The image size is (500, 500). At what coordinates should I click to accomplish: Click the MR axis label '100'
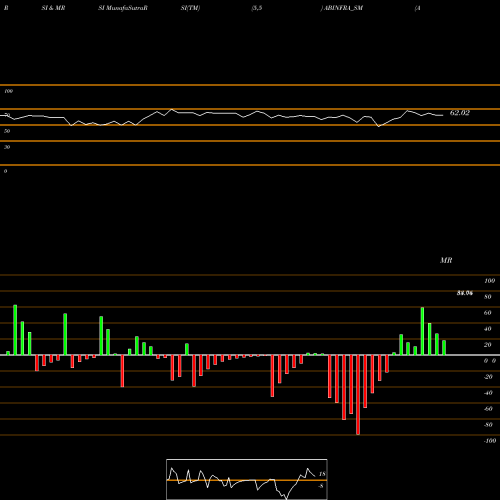(490, 281)
